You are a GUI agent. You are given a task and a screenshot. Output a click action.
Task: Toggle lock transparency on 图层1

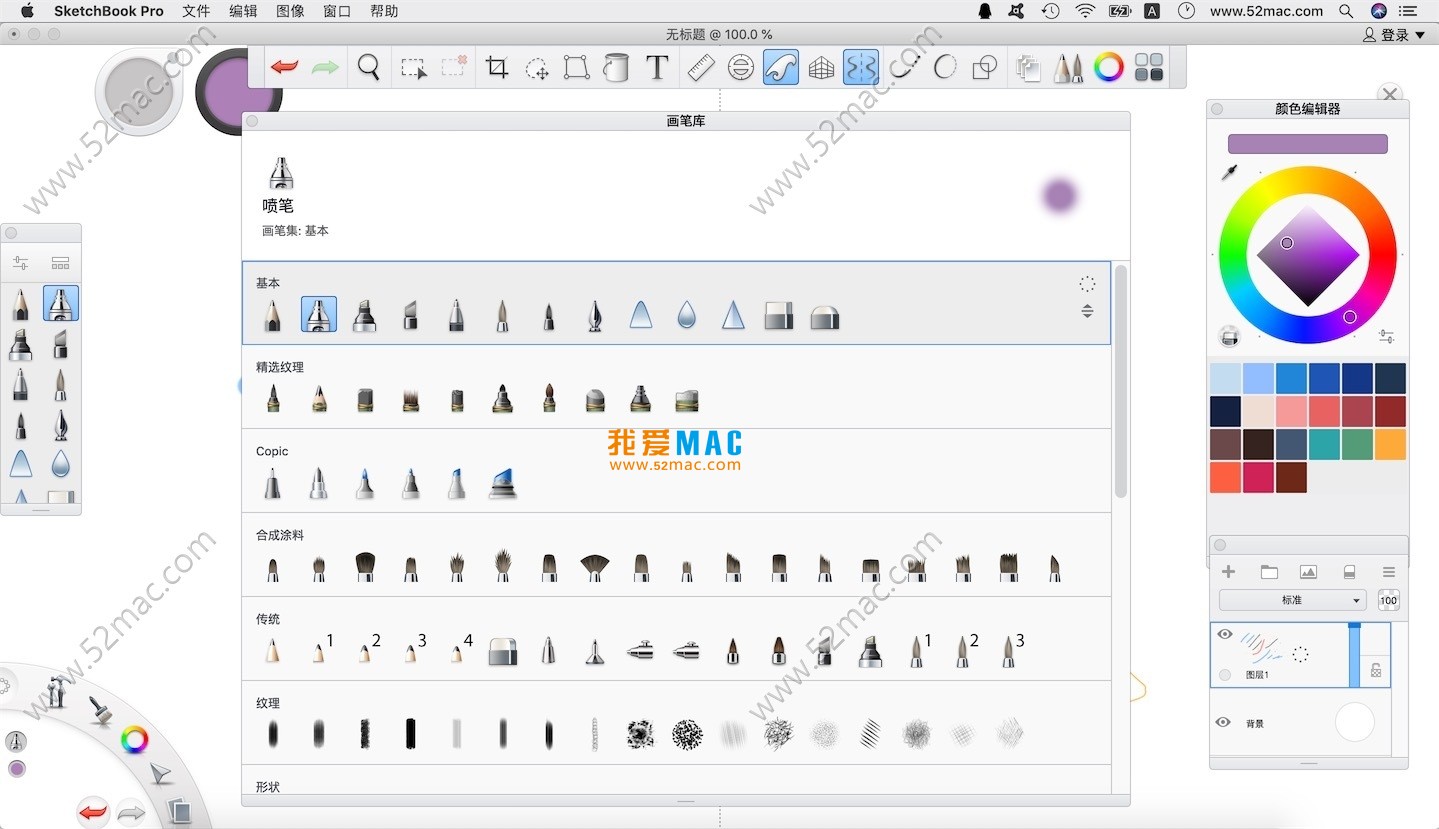tap(1376, 671)
